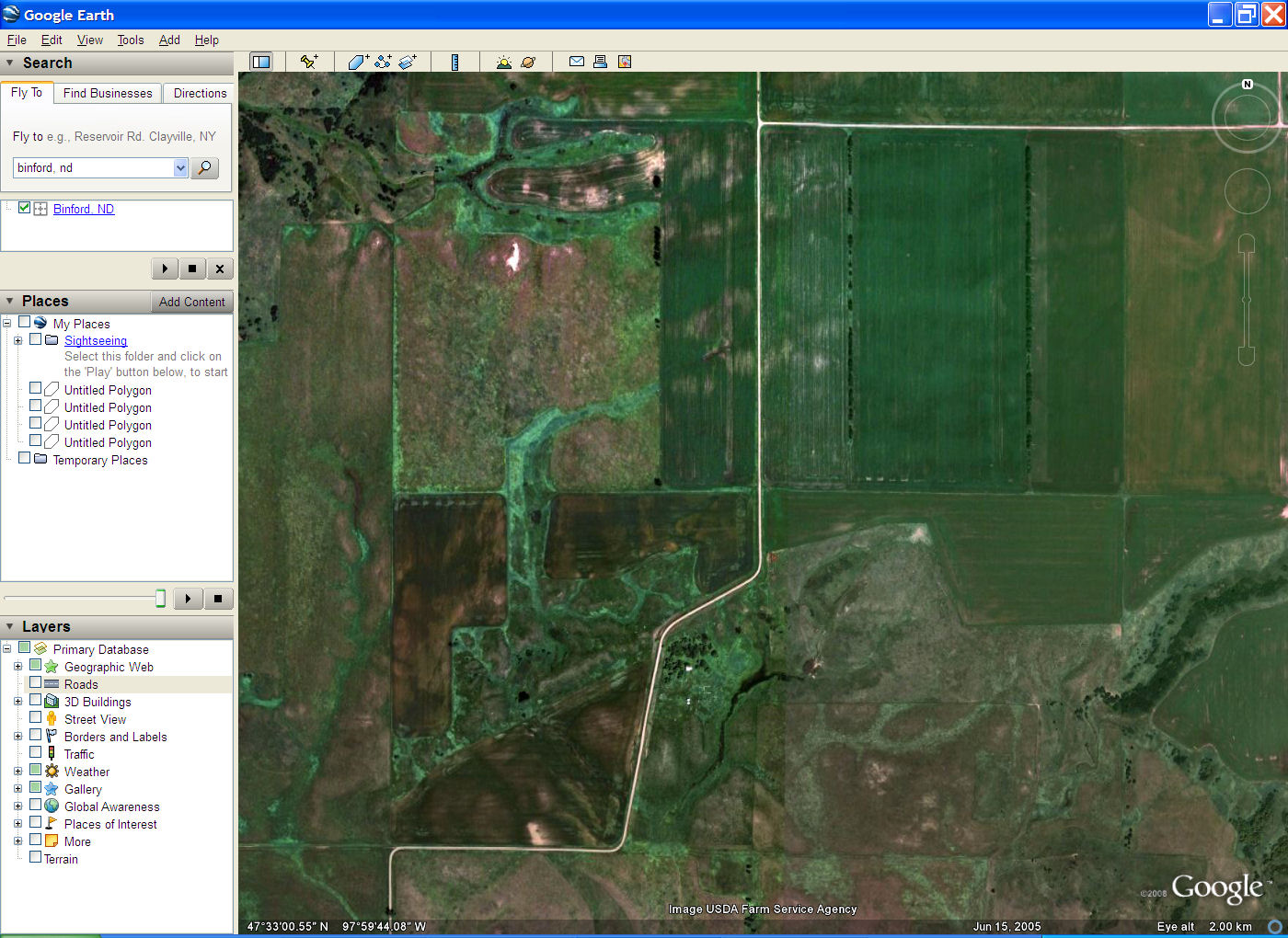The height and width of the screenshot is (938, 1288).
Task: Click the Street View pegman layer icon
Action: (x=52, y=719)
